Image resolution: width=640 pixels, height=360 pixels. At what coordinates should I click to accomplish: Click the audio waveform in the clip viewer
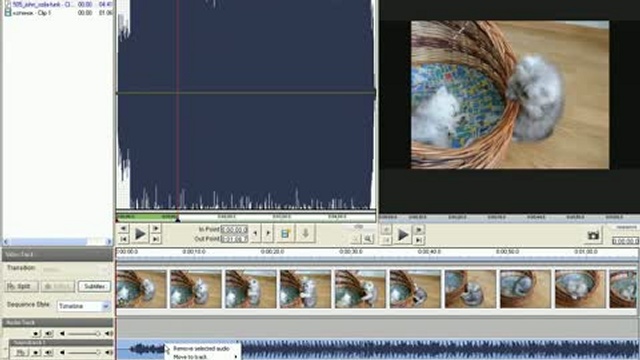click(x=246, y=104)
